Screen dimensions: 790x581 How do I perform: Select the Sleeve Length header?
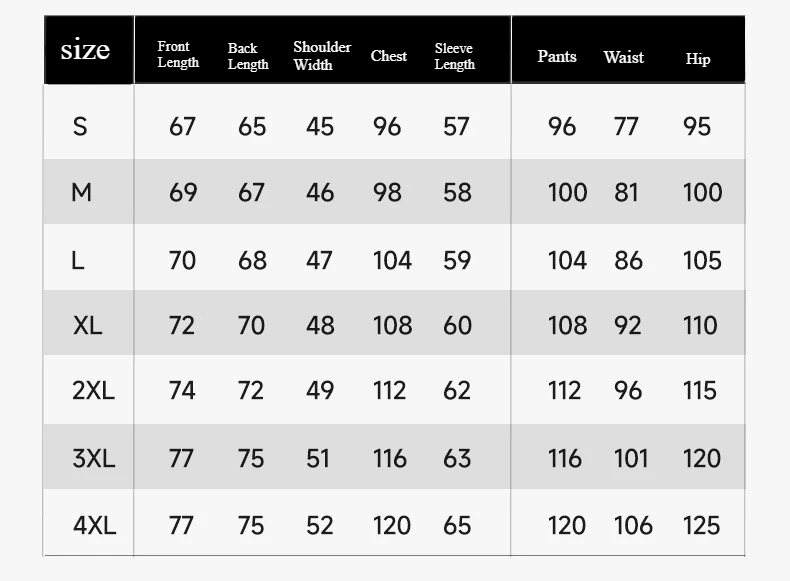[x=454, y=56]
